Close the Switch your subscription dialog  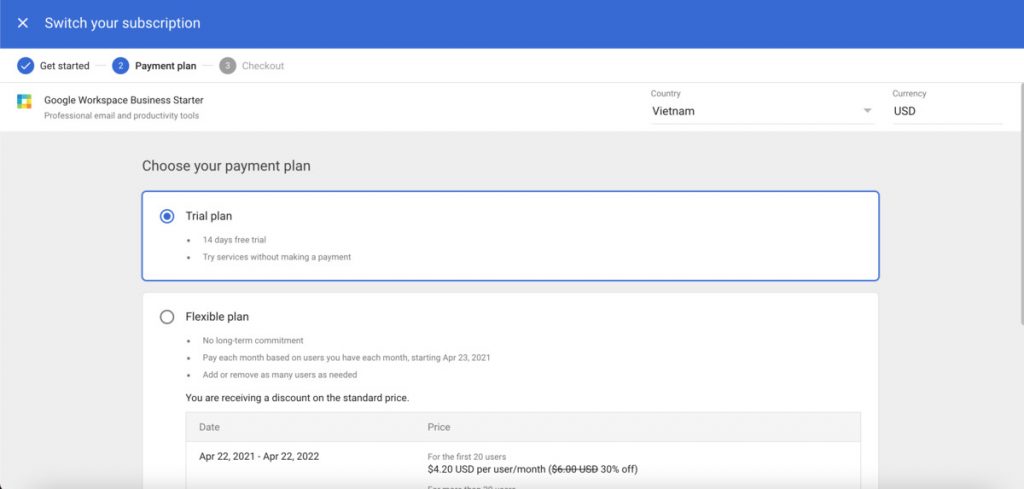pos(23,23)
